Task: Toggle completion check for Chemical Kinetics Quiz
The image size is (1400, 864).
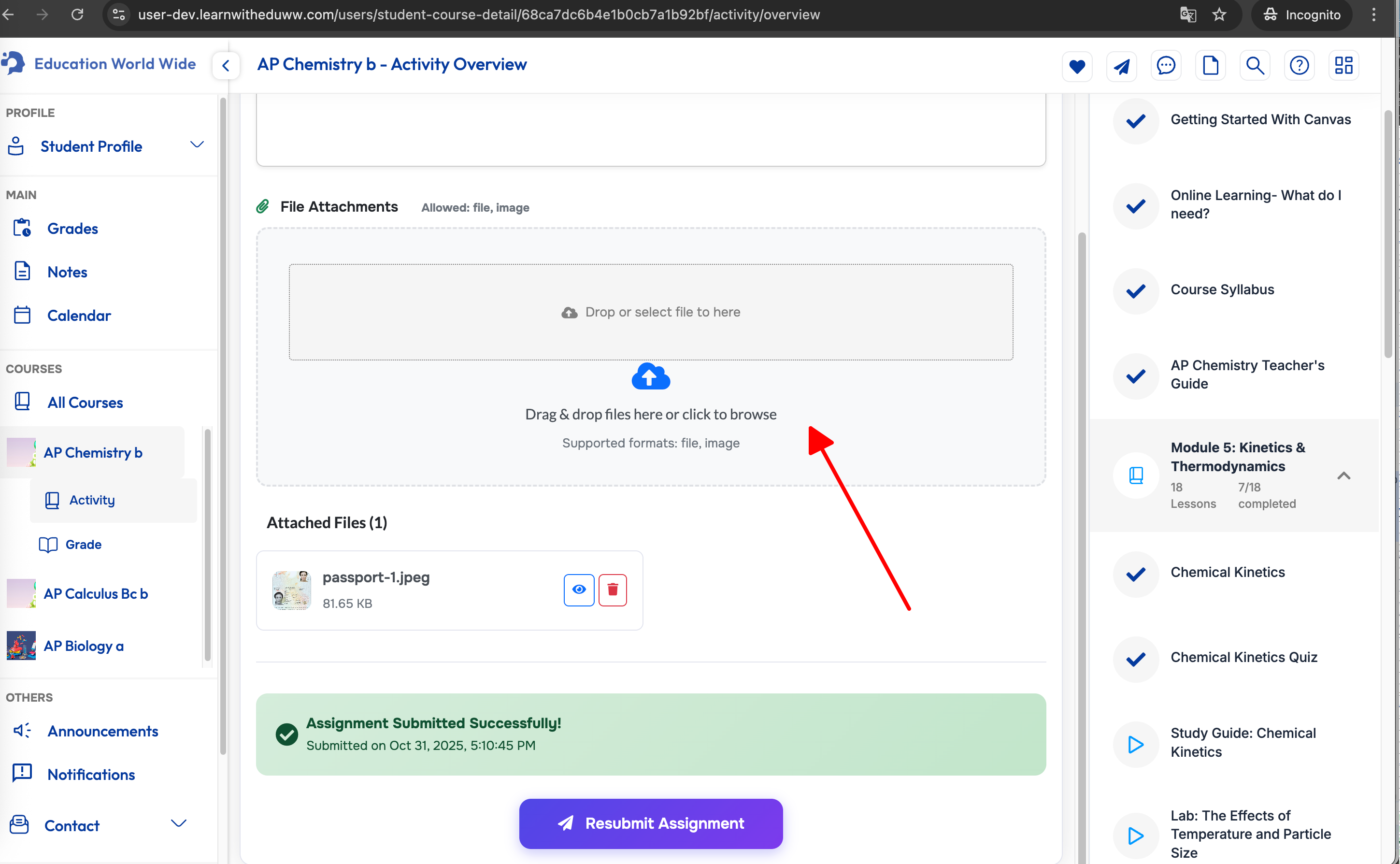Action: coord(1136,659)
